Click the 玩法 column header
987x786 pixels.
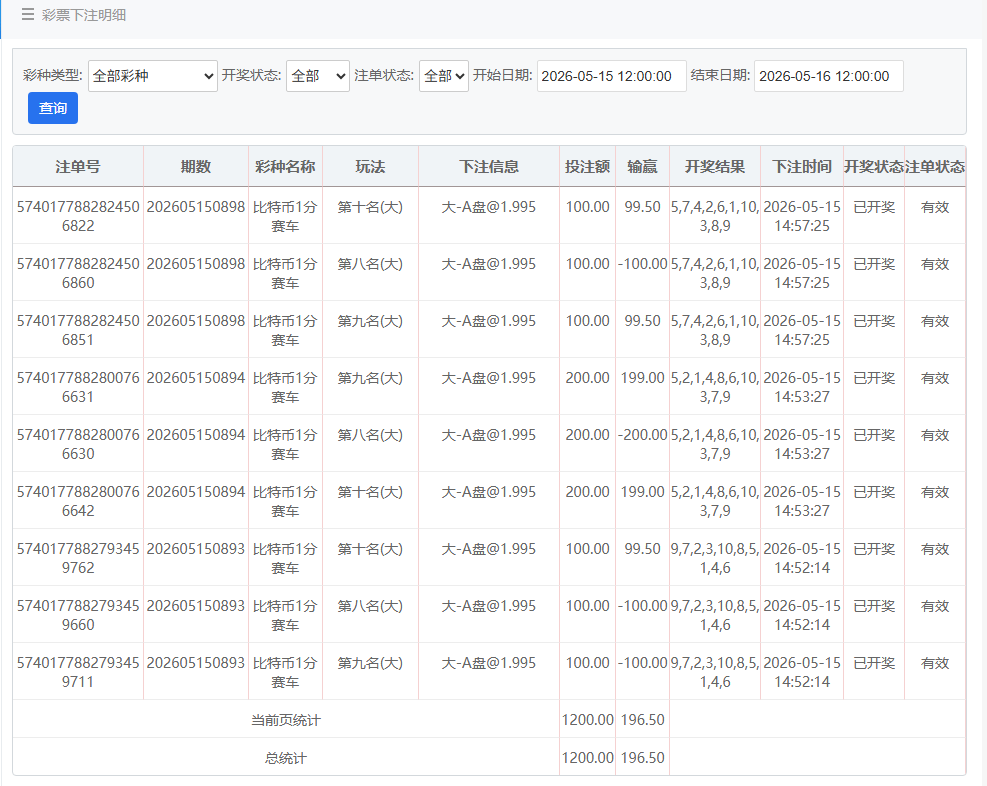(x=370, y=167)
